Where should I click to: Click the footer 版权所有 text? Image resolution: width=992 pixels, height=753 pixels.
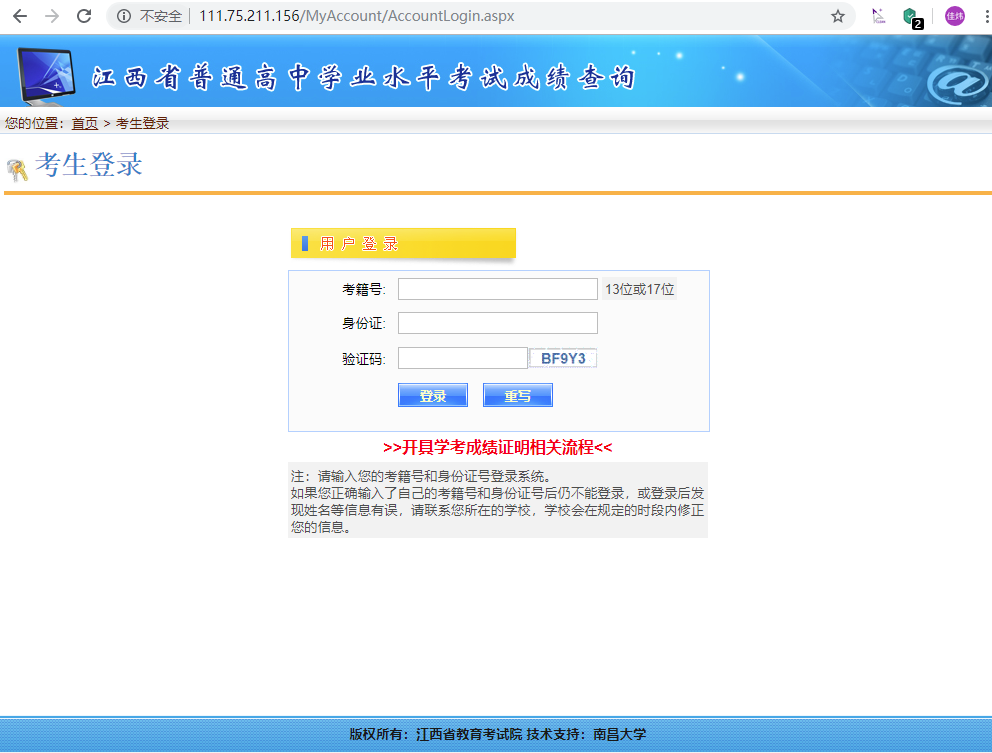[497, 734]
